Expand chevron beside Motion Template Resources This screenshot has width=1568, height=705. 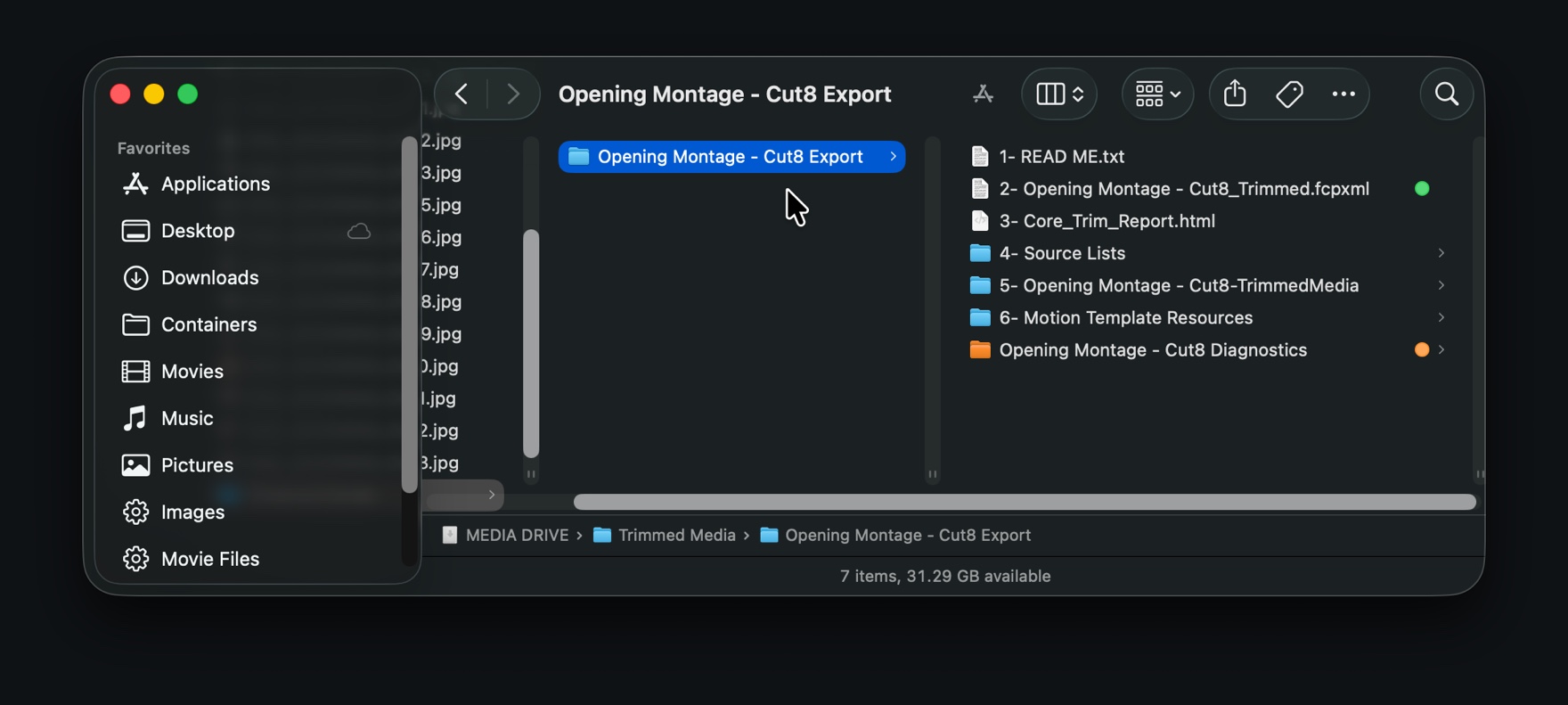pos(1441,317)
